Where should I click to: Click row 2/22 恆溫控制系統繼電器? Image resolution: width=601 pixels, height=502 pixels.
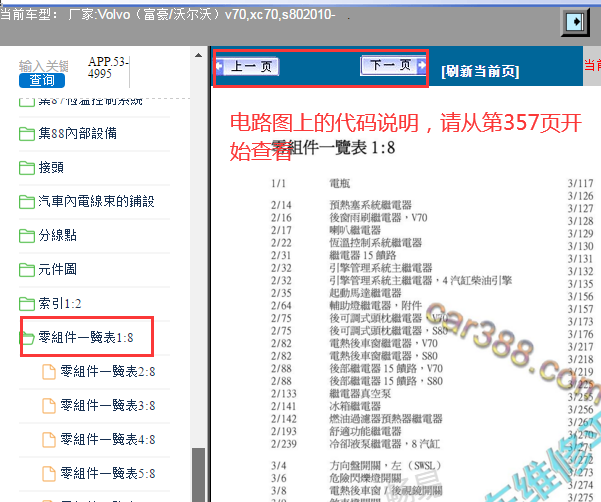(346, 243)
